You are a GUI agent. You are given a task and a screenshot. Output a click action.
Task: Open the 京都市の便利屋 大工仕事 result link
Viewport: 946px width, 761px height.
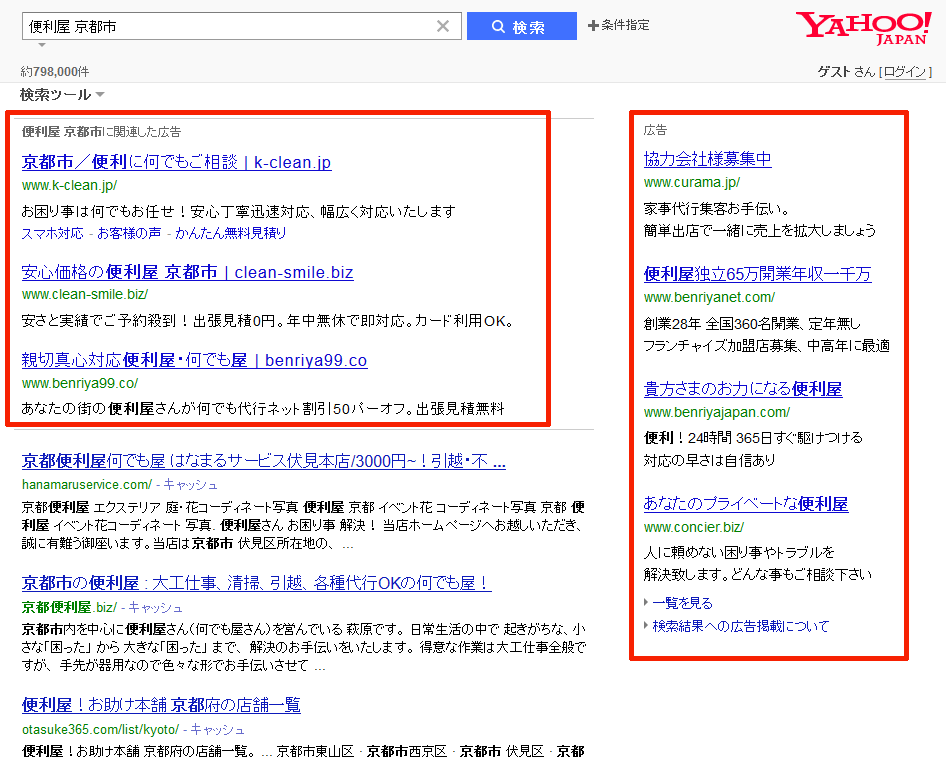[256, 583]
